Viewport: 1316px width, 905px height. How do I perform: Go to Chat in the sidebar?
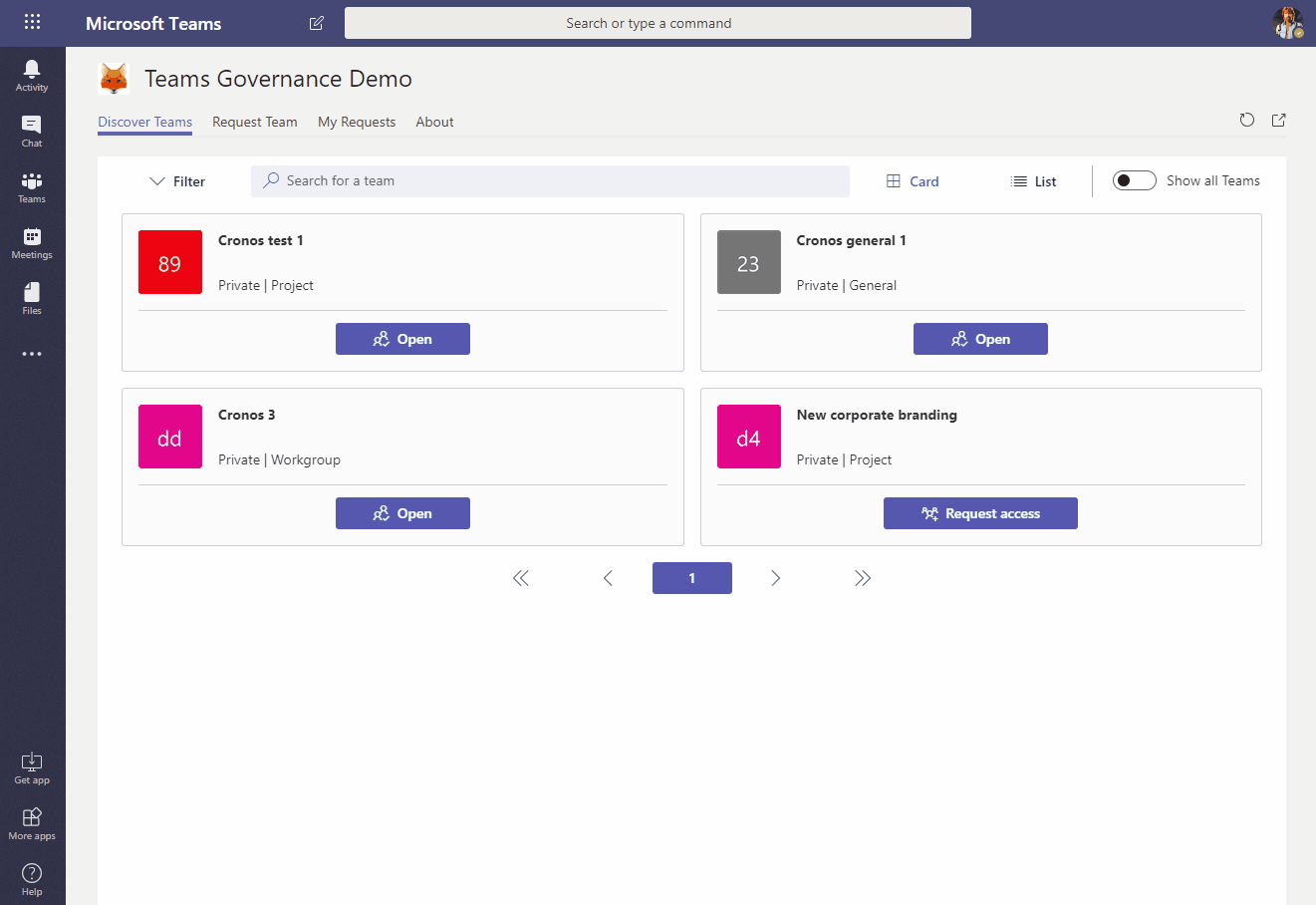pos(32,131)
